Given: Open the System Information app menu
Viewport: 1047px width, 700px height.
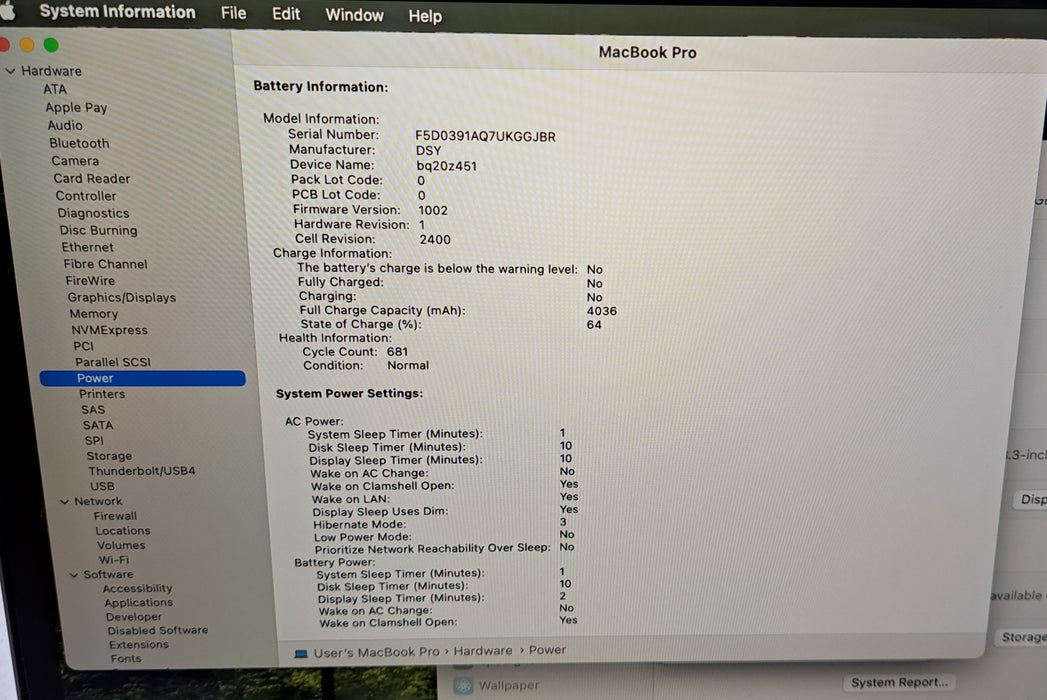Looking at the screenshot, I should tap(118, 12).
